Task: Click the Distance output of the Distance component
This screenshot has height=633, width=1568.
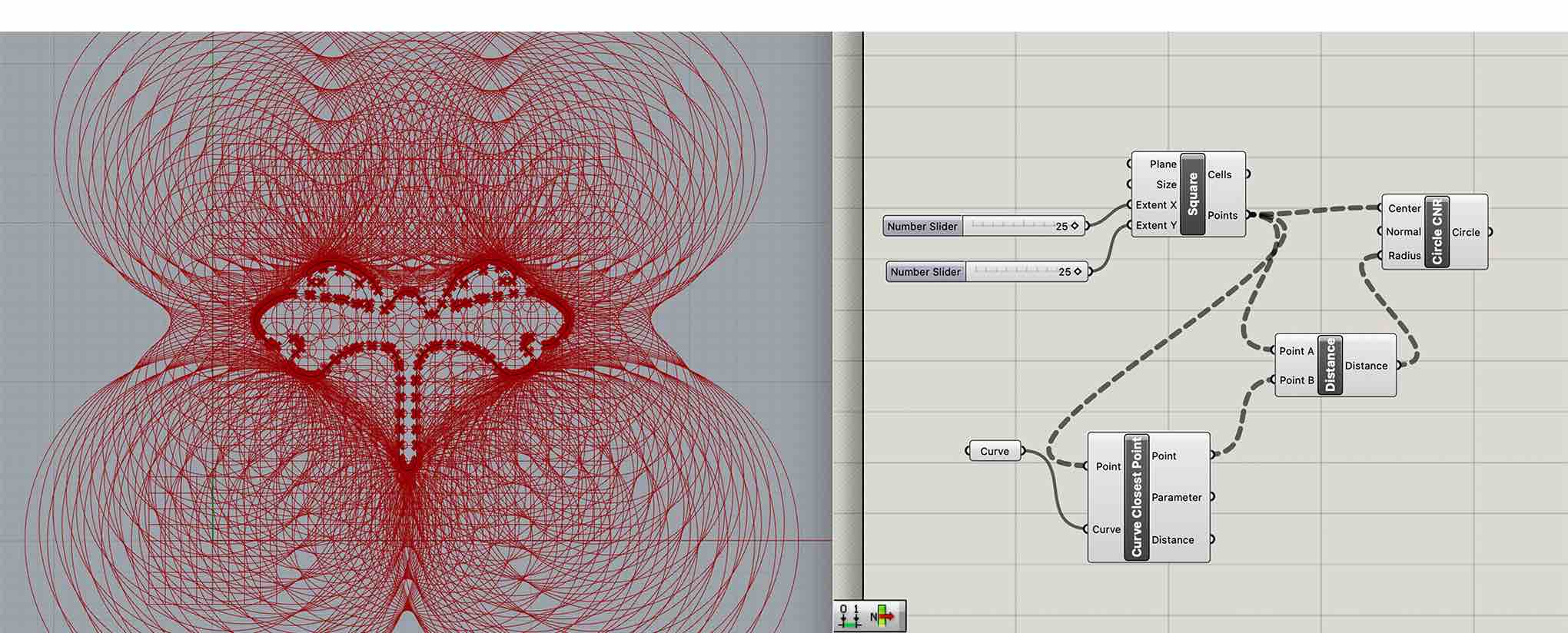Action: point(1366,366)
